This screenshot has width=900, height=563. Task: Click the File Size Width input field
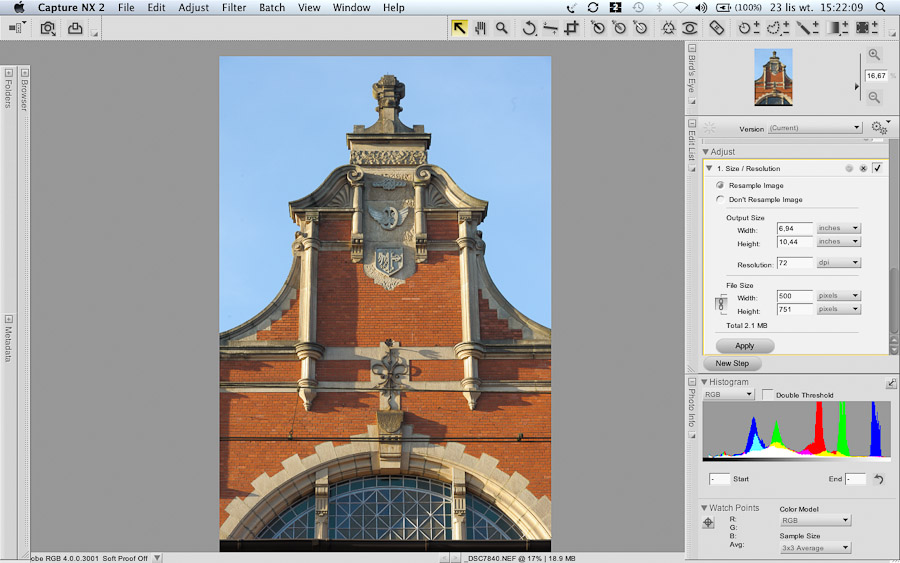click(x=795, y=296)
